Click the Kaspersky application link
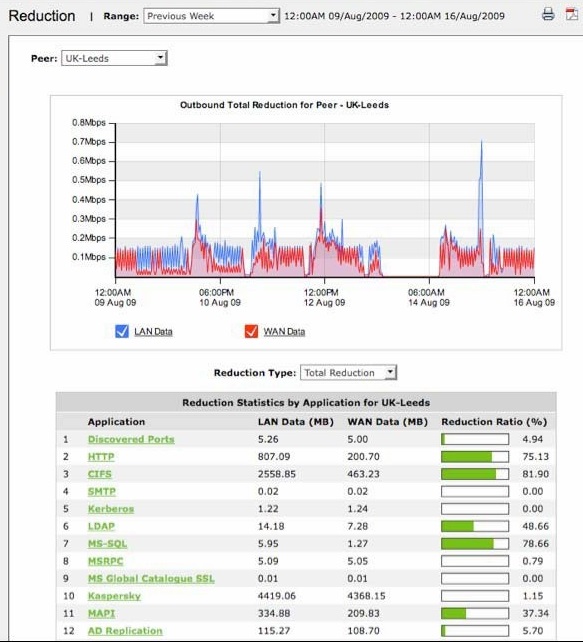The width and height of the screenshot is (583, 642). (114, 596)
